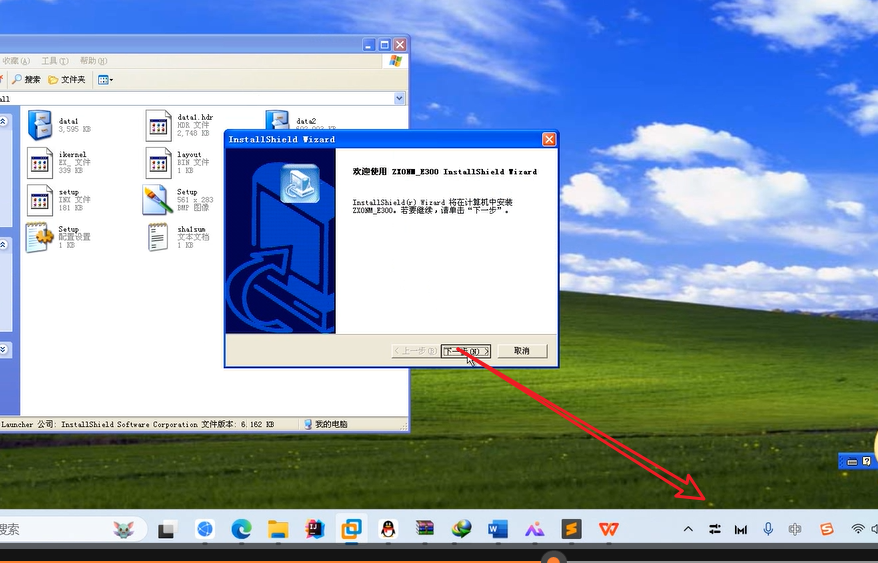The height and width of the screenshot is (563, 878).
Task: Open the blue globe browser on taskbar
Action: click(204, 529)
